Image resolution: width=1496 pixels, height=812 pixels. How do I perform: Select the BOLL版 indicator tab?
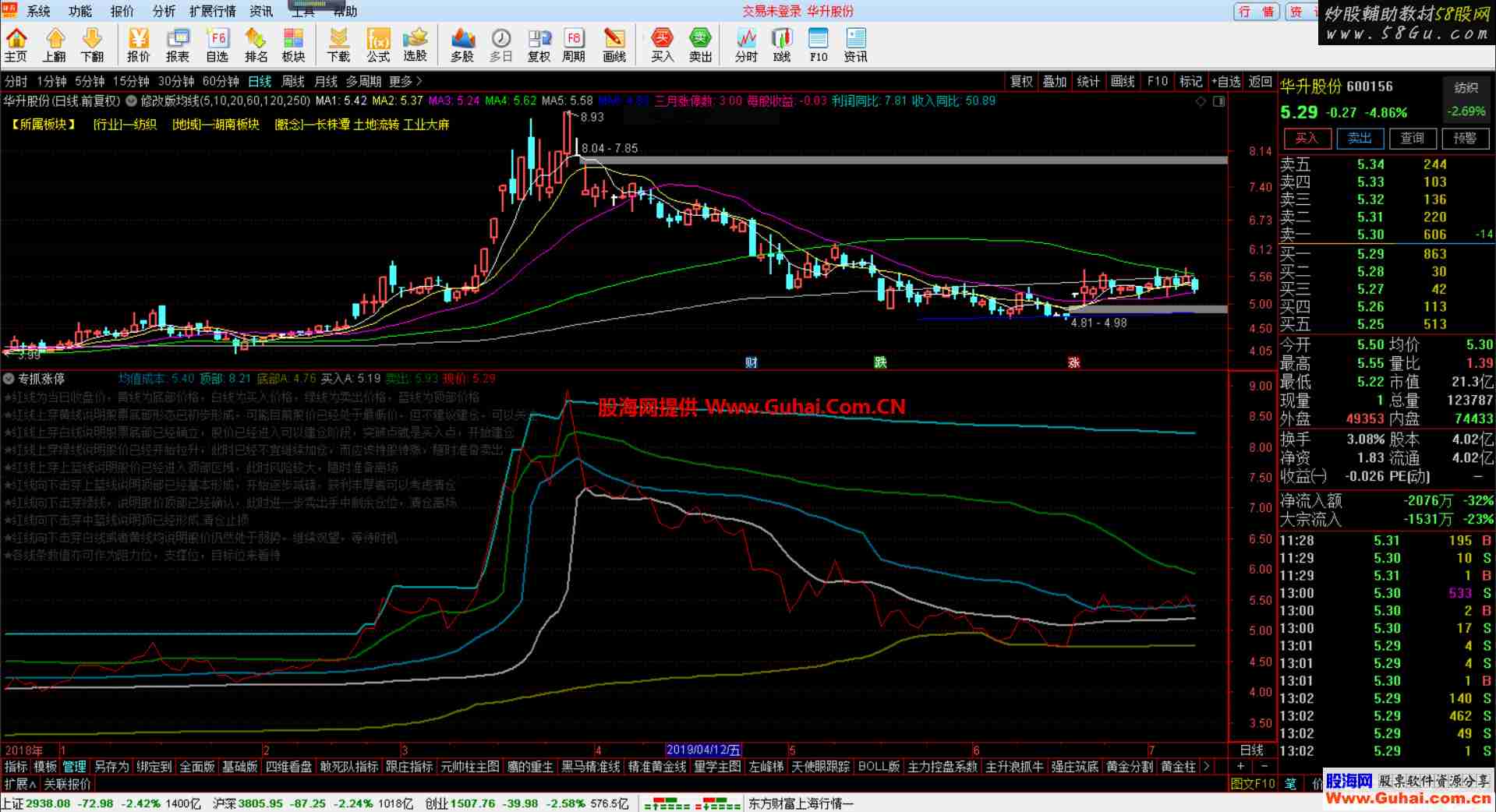point(879,767)
